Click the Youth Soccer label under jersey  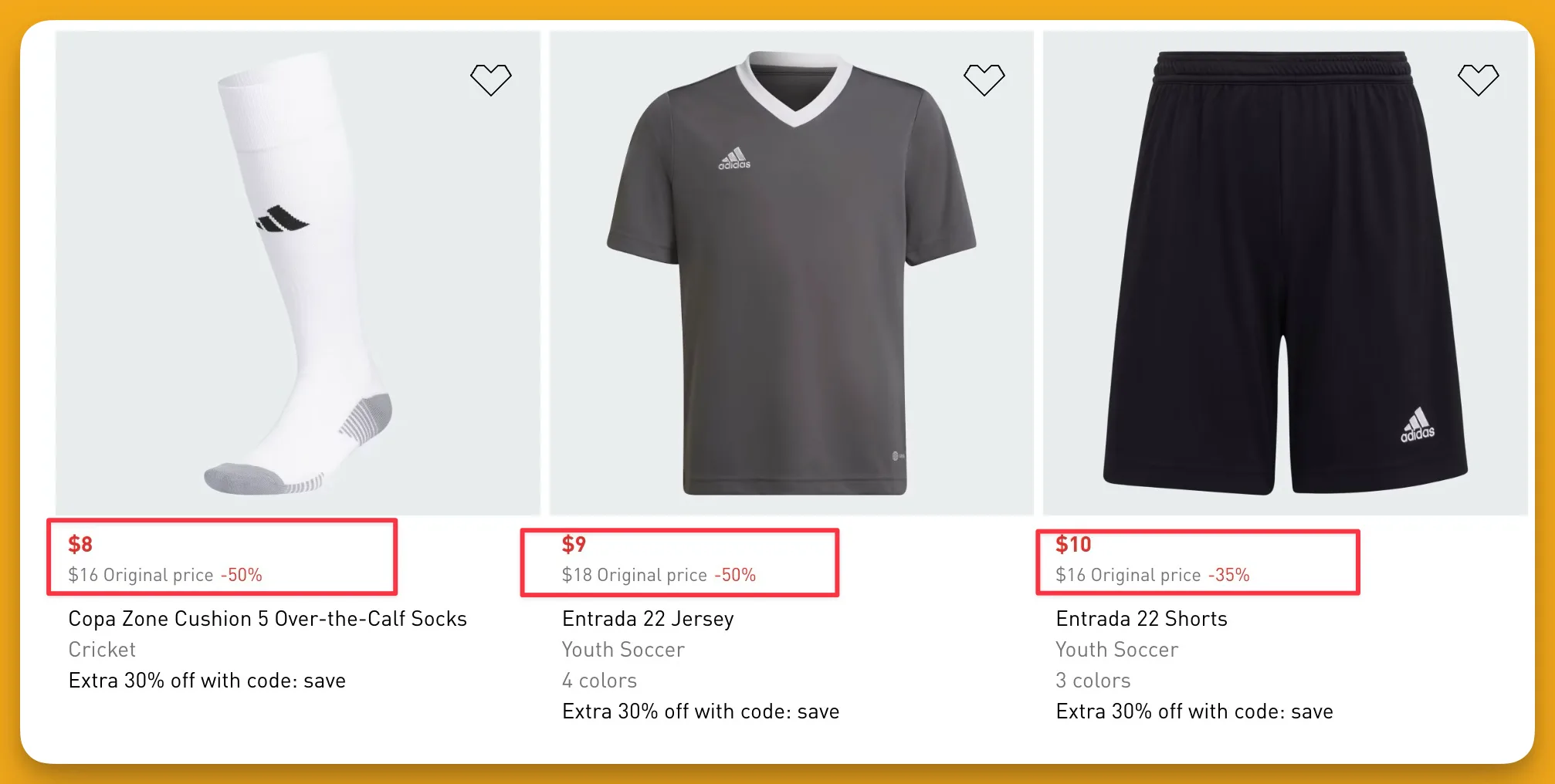pyautogui.click(x=623, y=650)
